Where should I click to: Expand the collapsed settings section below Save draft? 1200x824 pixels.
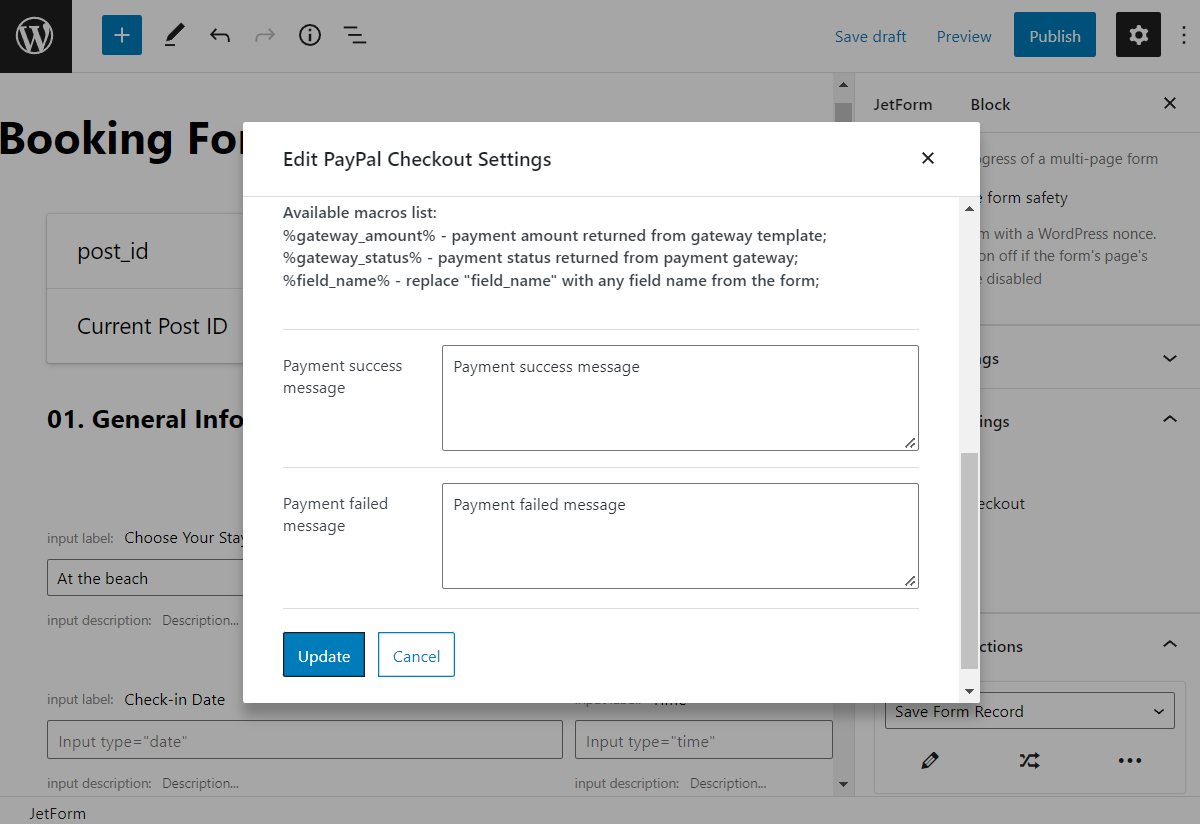coord(1169,357)
